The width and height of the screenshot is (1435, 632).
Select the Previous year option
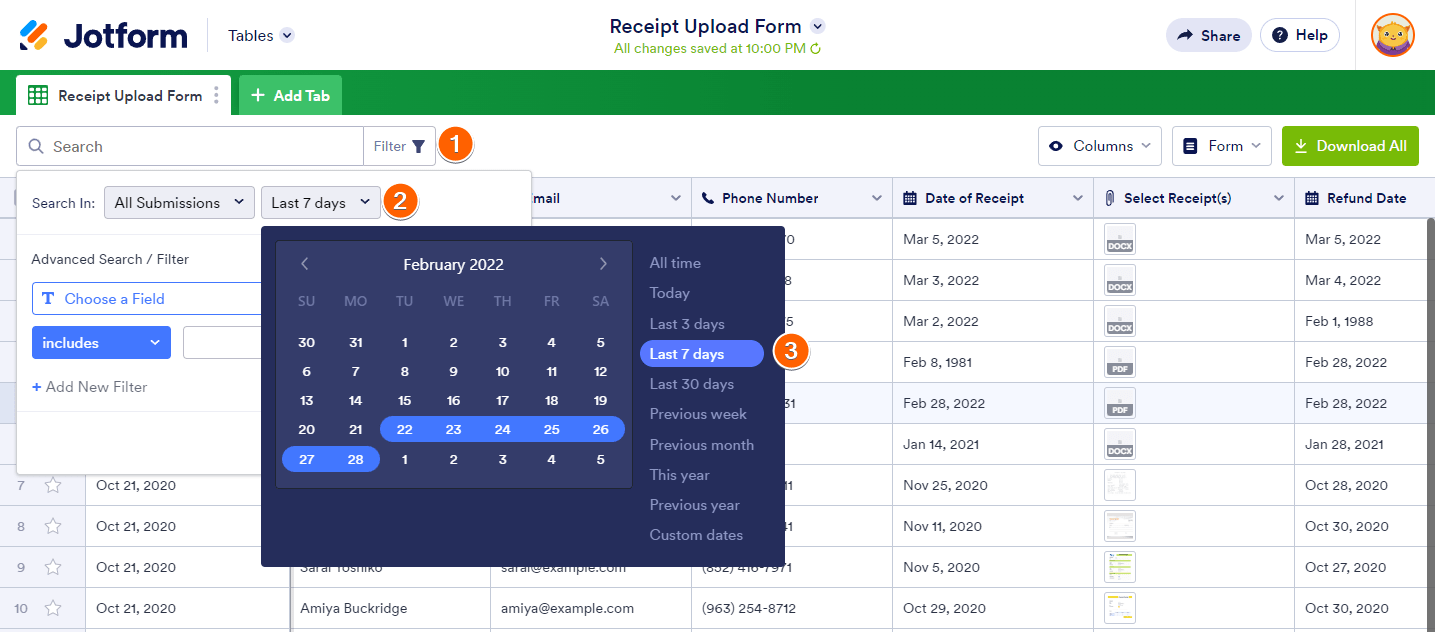click(695, 505)
